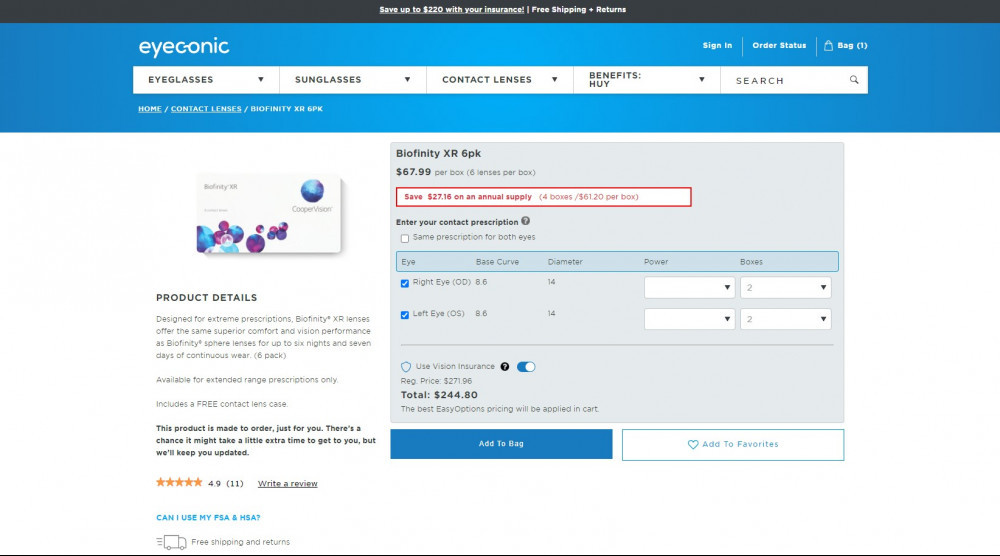The height and width of the screenshot is (556, 1000).
Task: Go to Contact Lenses breadcrumb
Action: coord(206,109)
